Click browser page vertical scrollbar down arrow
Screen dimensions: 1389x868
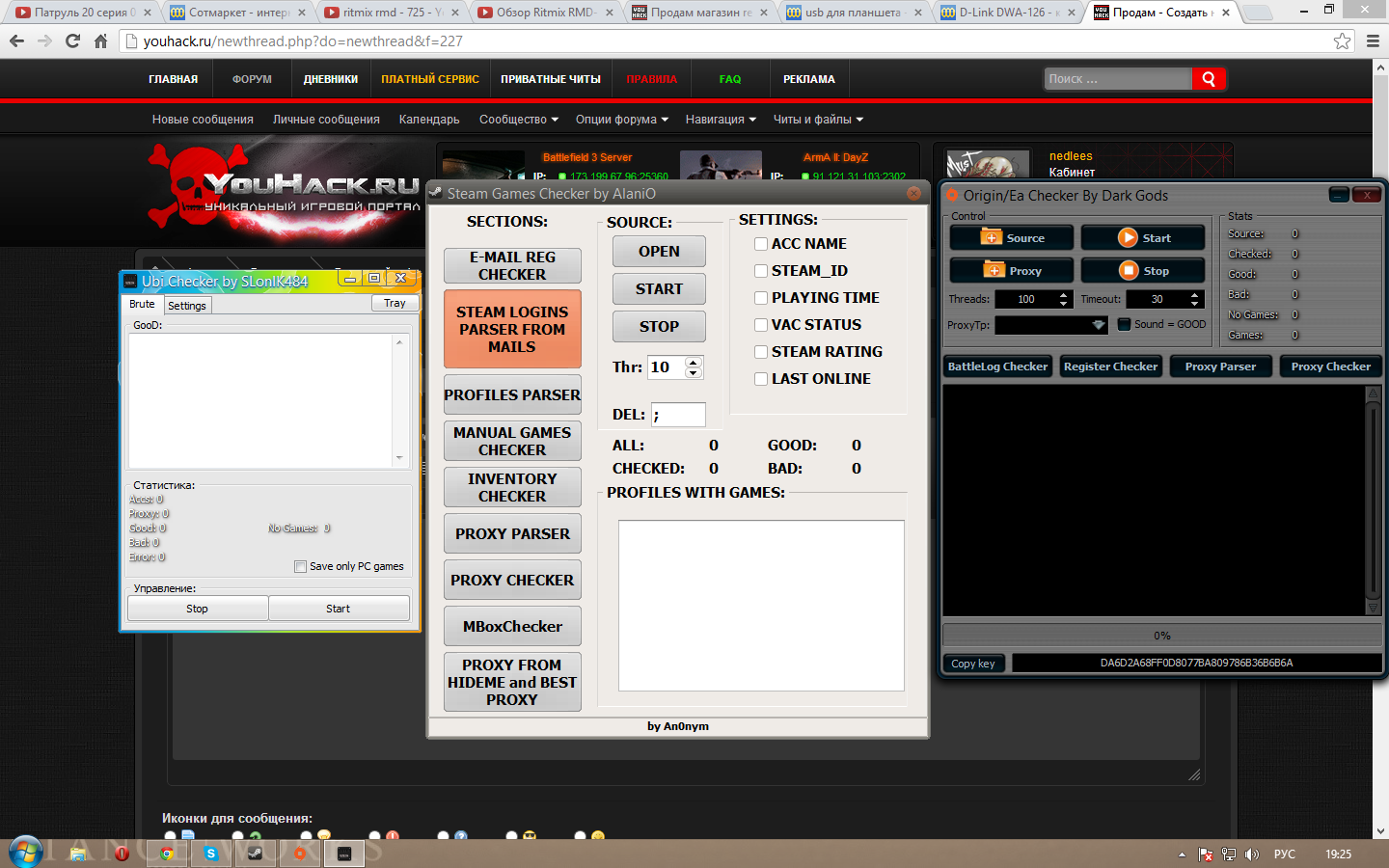[x=1380, y=831]
